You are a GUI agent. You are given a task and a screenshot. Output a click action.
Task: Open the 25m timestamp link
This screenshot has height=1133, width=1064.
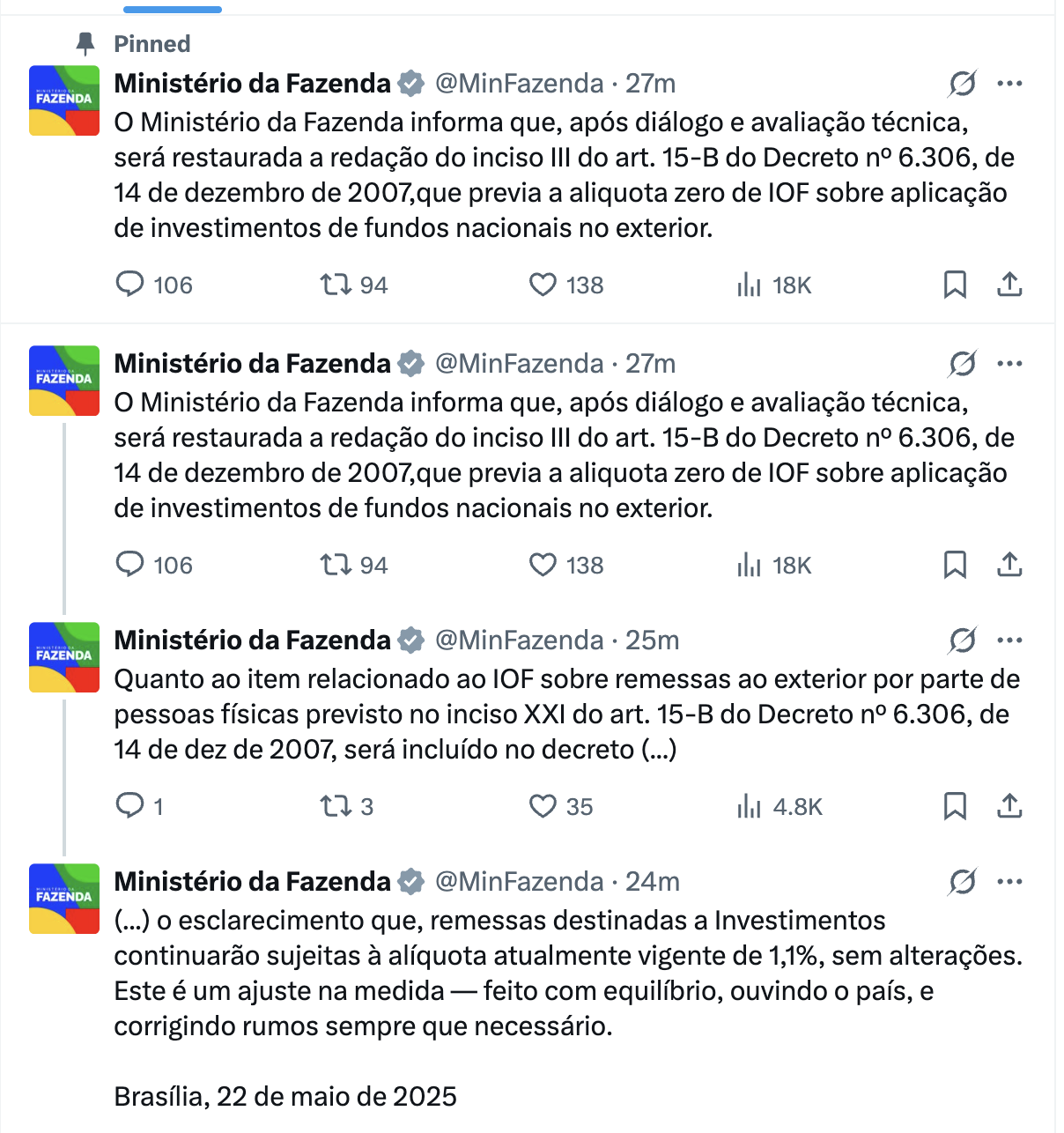pyautogui.click(x=653, y=641)
